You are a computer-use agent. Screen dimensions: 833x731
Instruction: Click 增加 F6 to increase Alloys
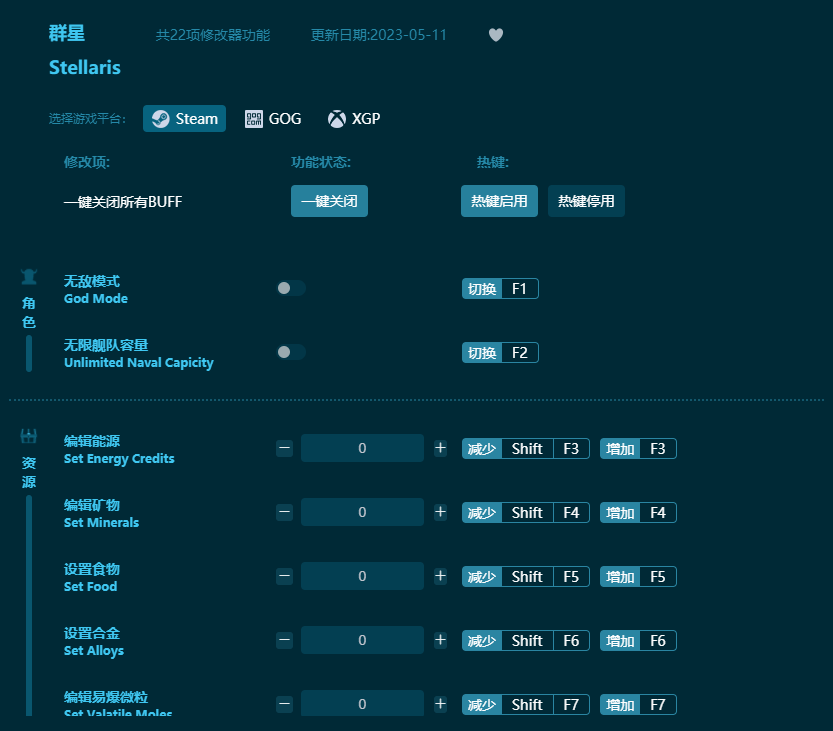tap(638, 640)
